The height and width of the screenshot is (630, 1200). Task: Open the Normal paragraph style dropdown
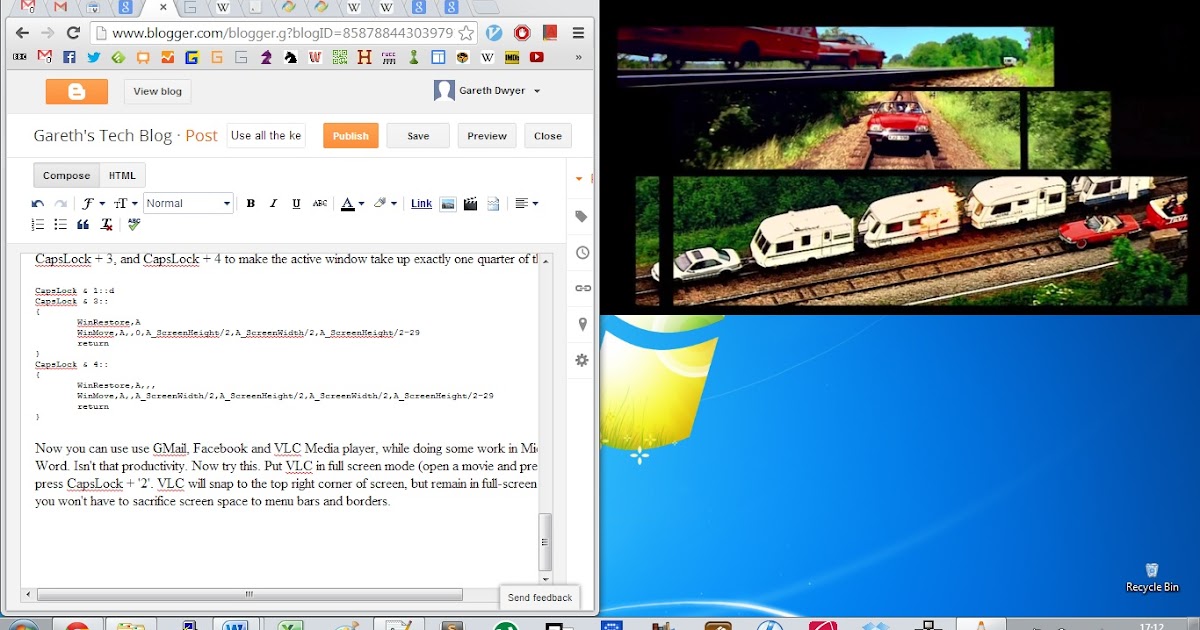[188, 203]
